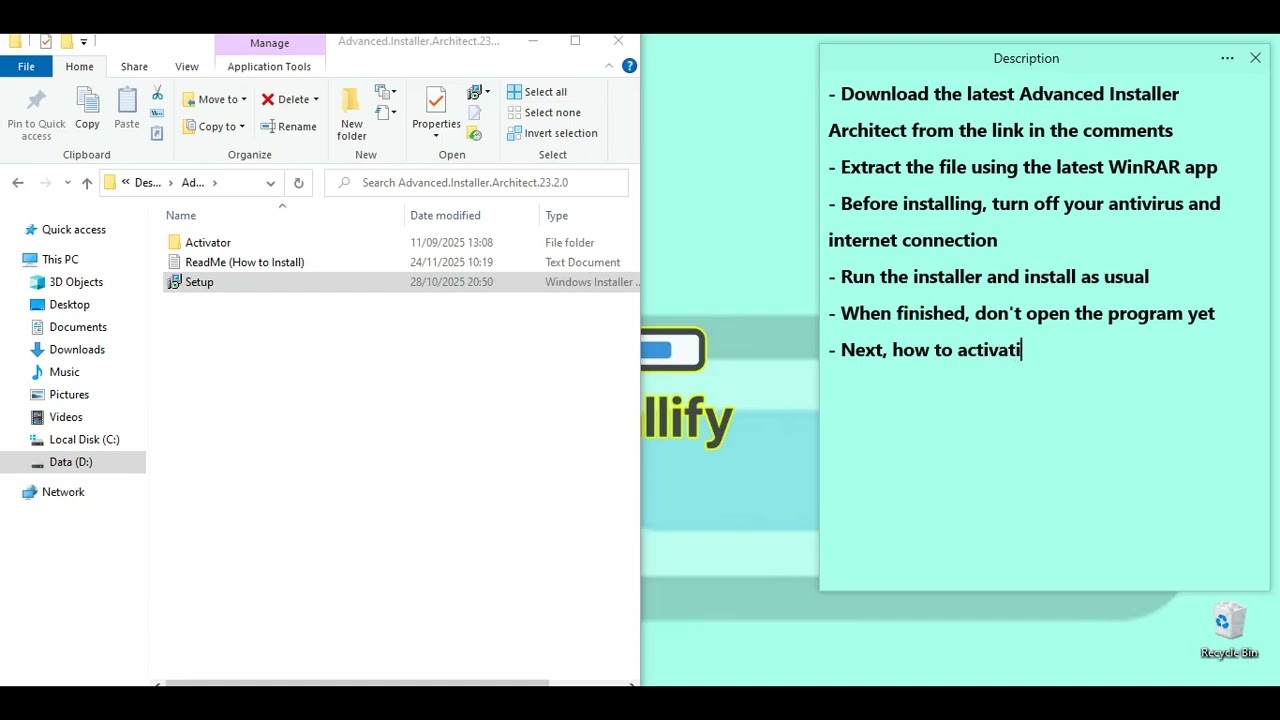
Task: Click the New folder icon
Action: point(351,101)
